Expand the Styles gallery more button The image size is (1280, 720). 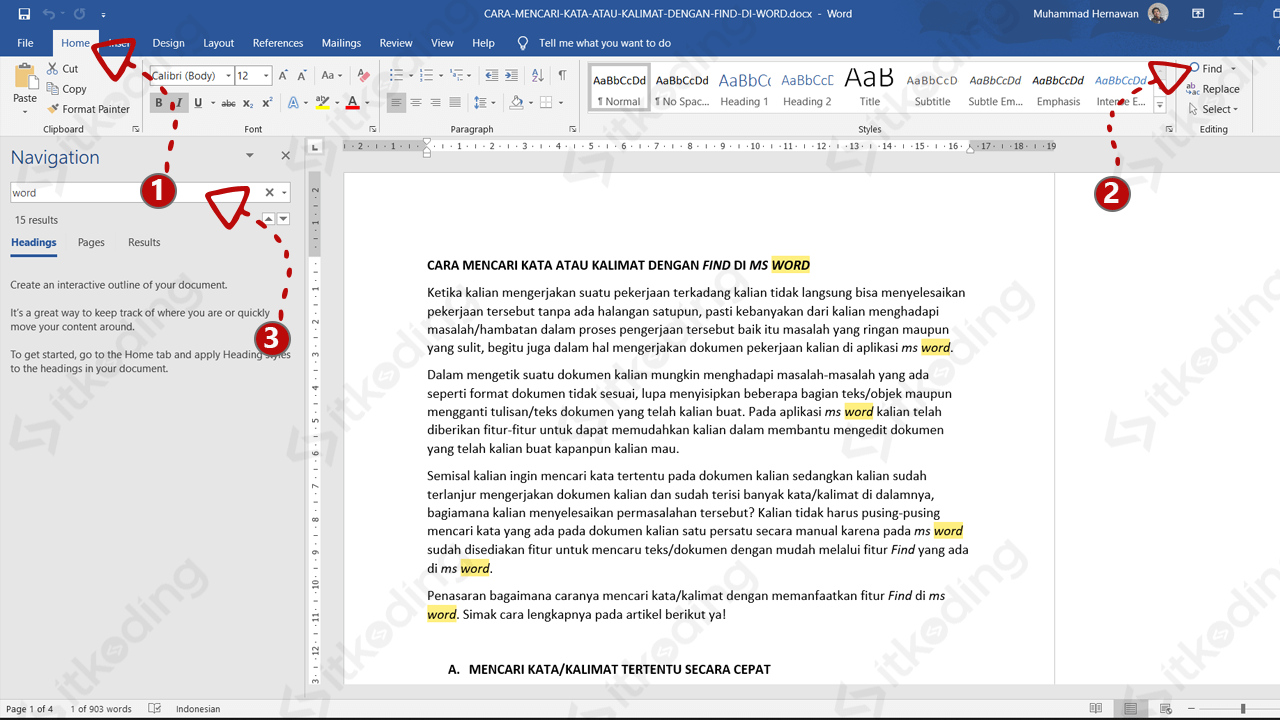pyautogui.click(x=1160, y=105)
